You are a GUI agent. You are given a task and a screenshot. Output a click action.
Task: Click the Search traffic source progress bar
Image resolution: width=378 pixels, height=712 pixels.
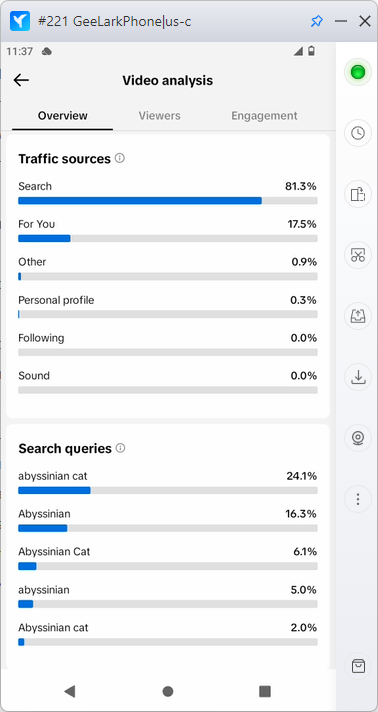tap(168, 201)
